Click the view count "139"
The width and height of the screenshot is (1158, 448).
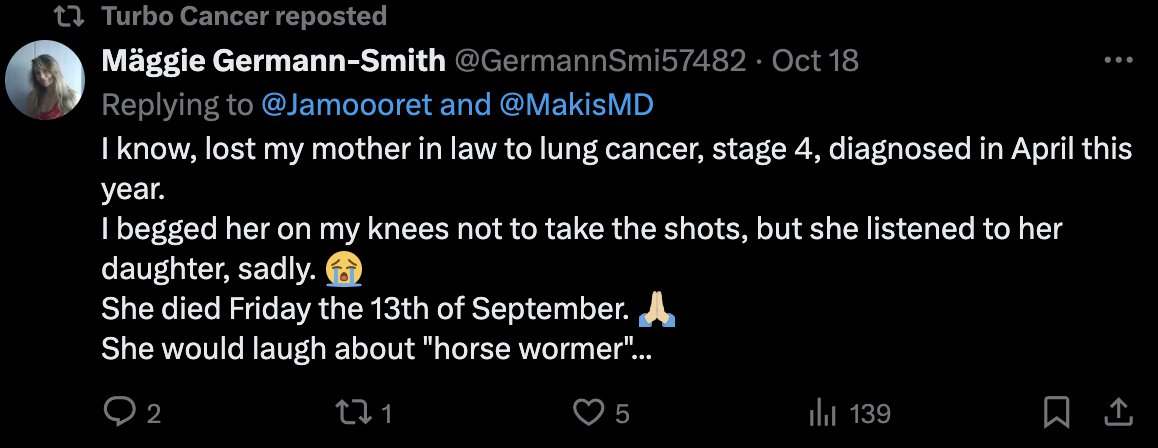(x=869, y=413)
